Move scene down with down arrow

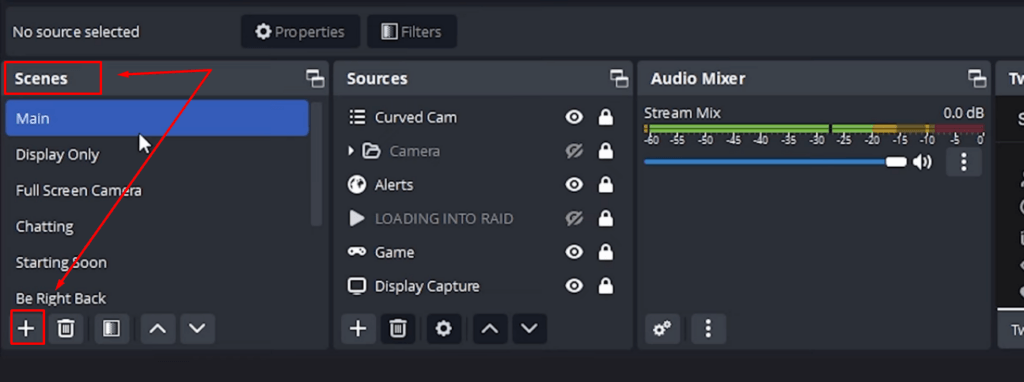197,328
